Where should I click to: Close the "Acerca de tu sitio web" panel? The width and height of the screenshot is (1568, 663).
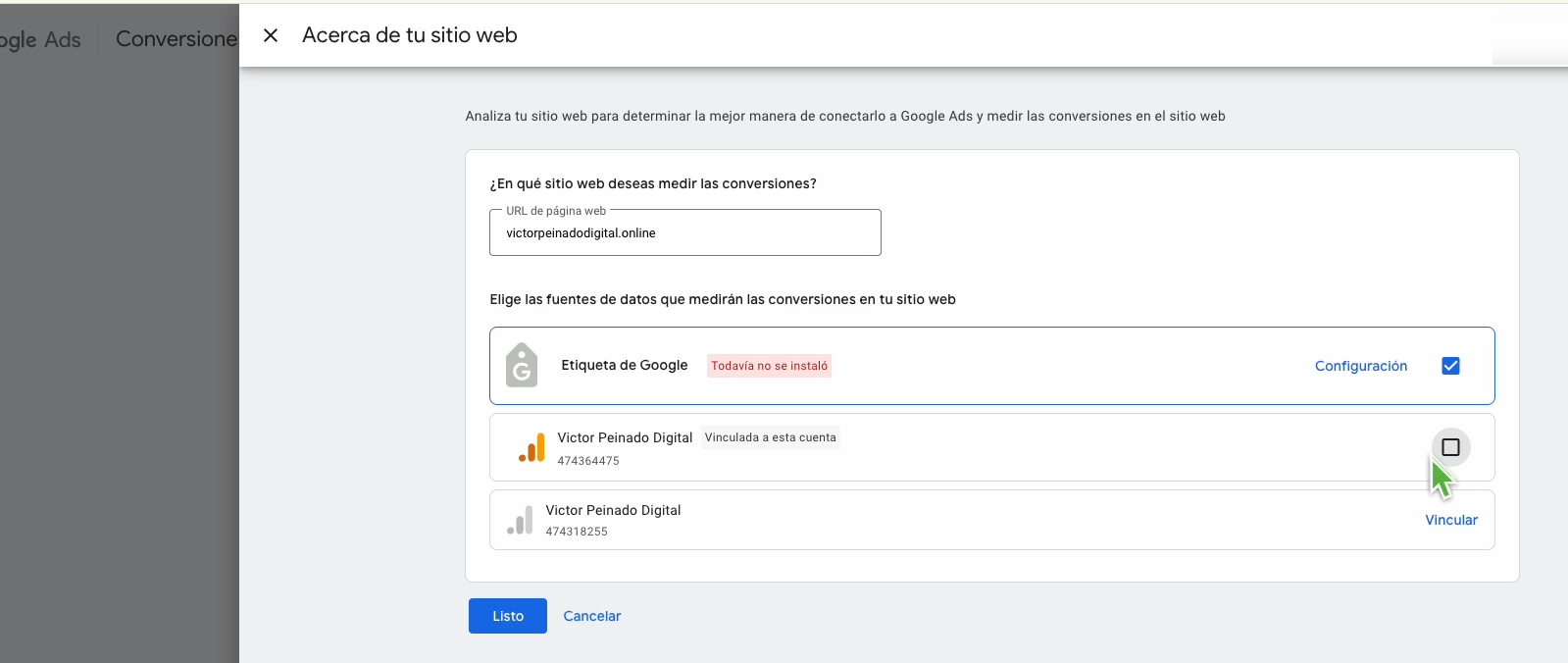(x=271, y=35)
